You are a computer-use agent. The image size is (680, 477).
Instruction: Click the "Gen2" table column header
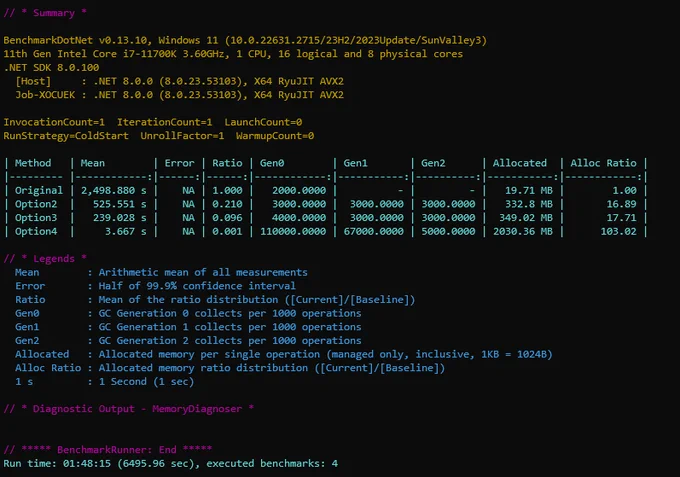coord(433,163)
